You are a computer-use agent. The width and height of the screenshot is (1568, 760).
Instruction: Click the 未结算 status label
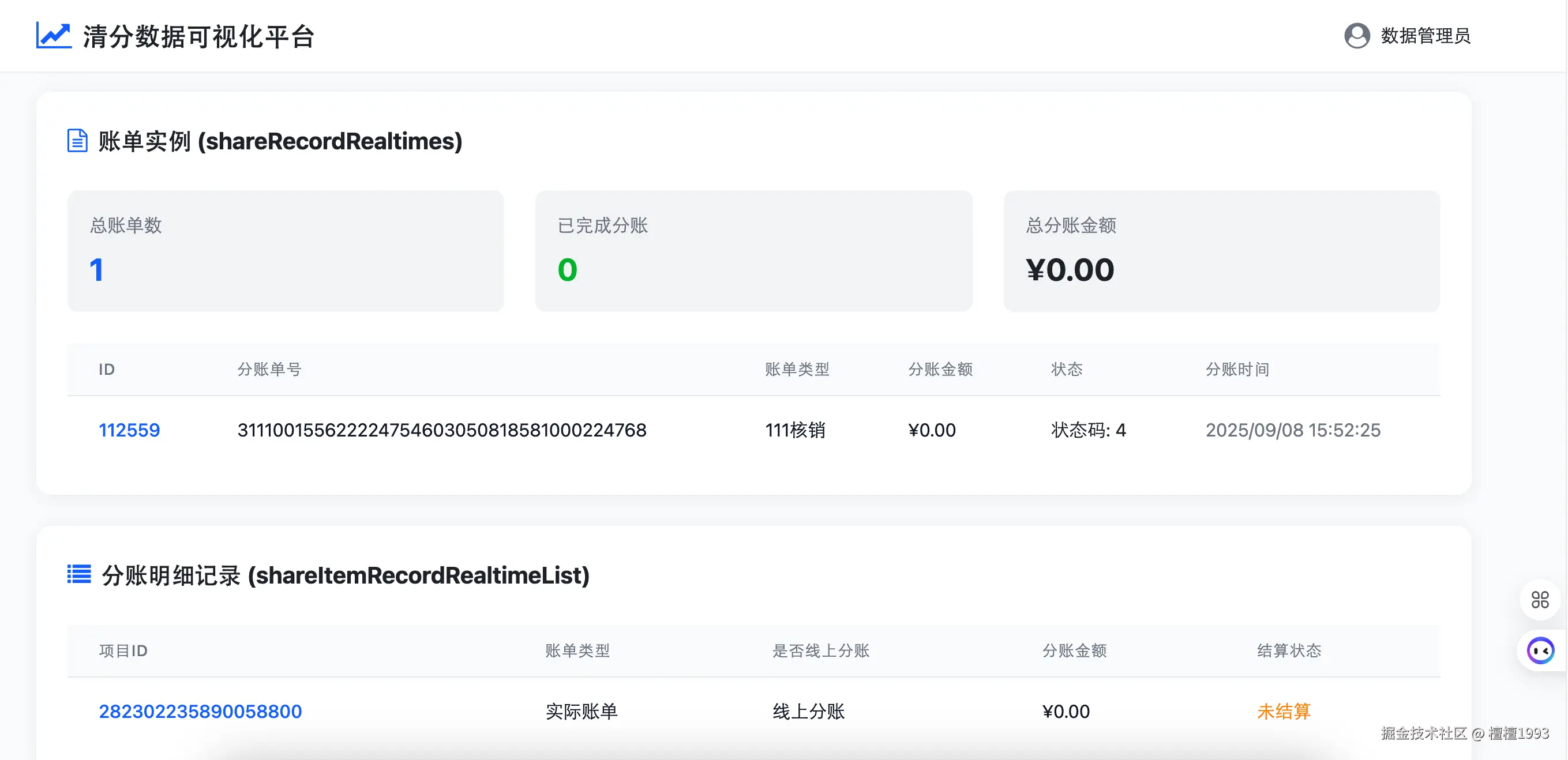pyautogui.click(x=1284, y=712)
